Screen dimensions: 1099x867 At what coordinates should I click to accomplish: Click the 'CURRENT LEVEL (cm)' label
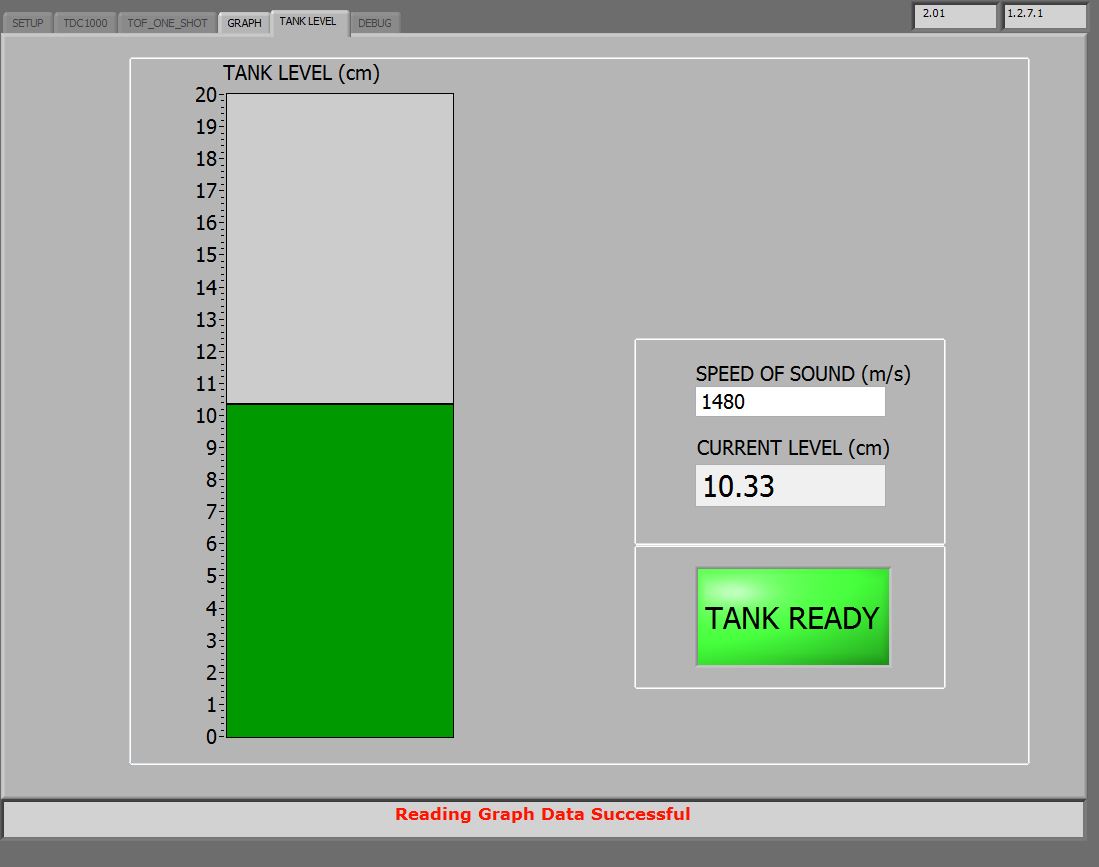793,448
